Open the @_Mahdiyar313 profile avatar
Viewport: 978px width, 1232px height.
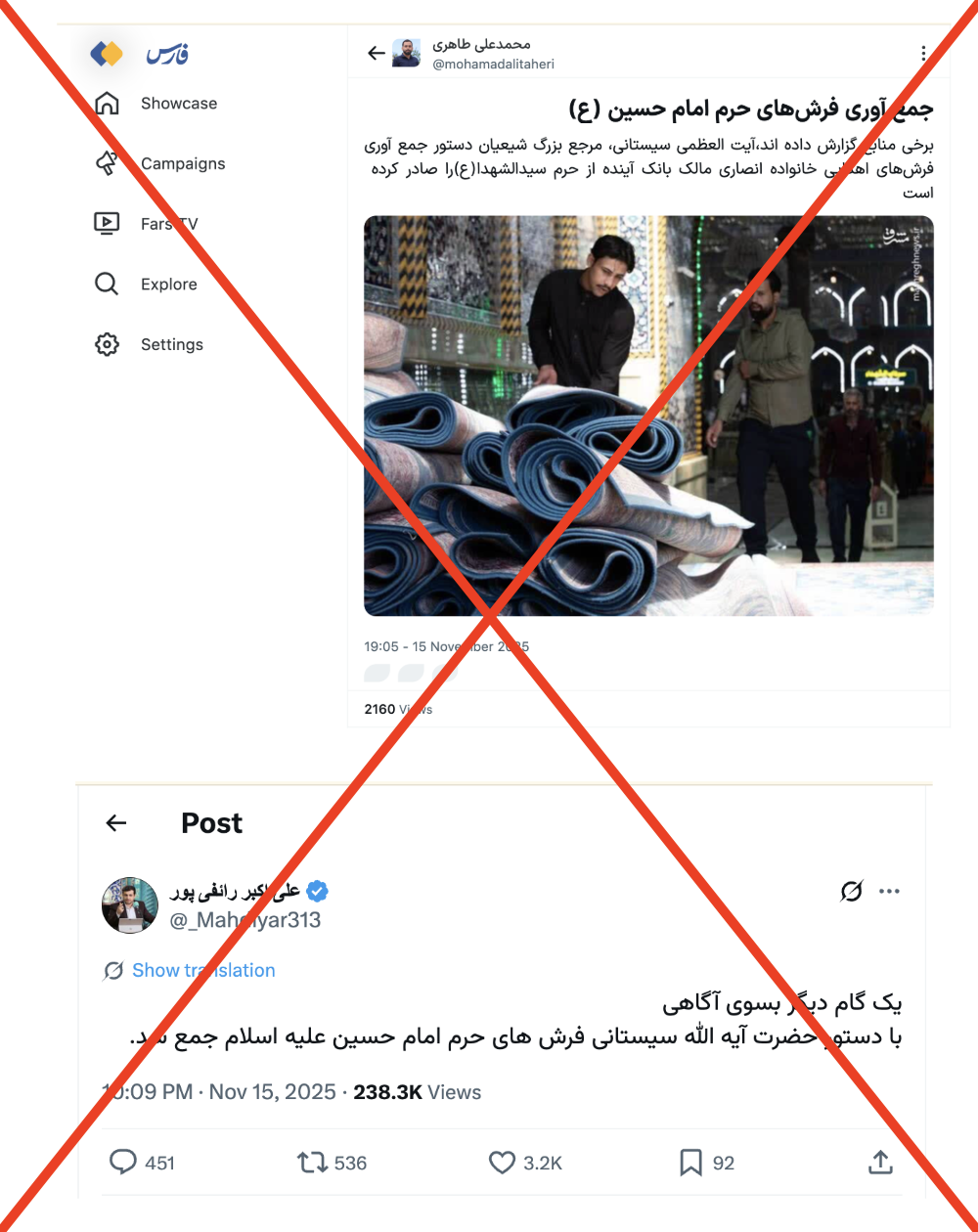pyautogui.click(x=130, y=905)
